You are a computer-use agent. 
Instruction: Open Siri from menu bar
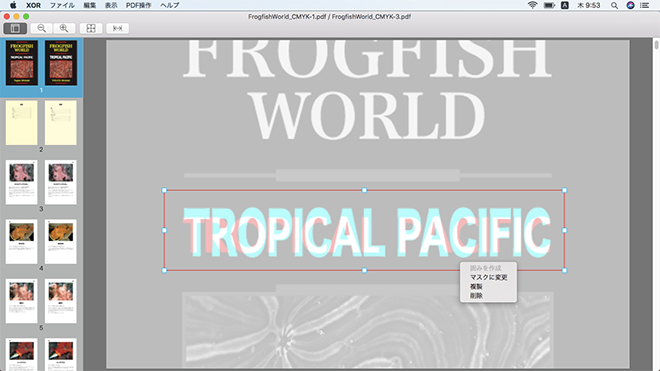coord(630,5)
